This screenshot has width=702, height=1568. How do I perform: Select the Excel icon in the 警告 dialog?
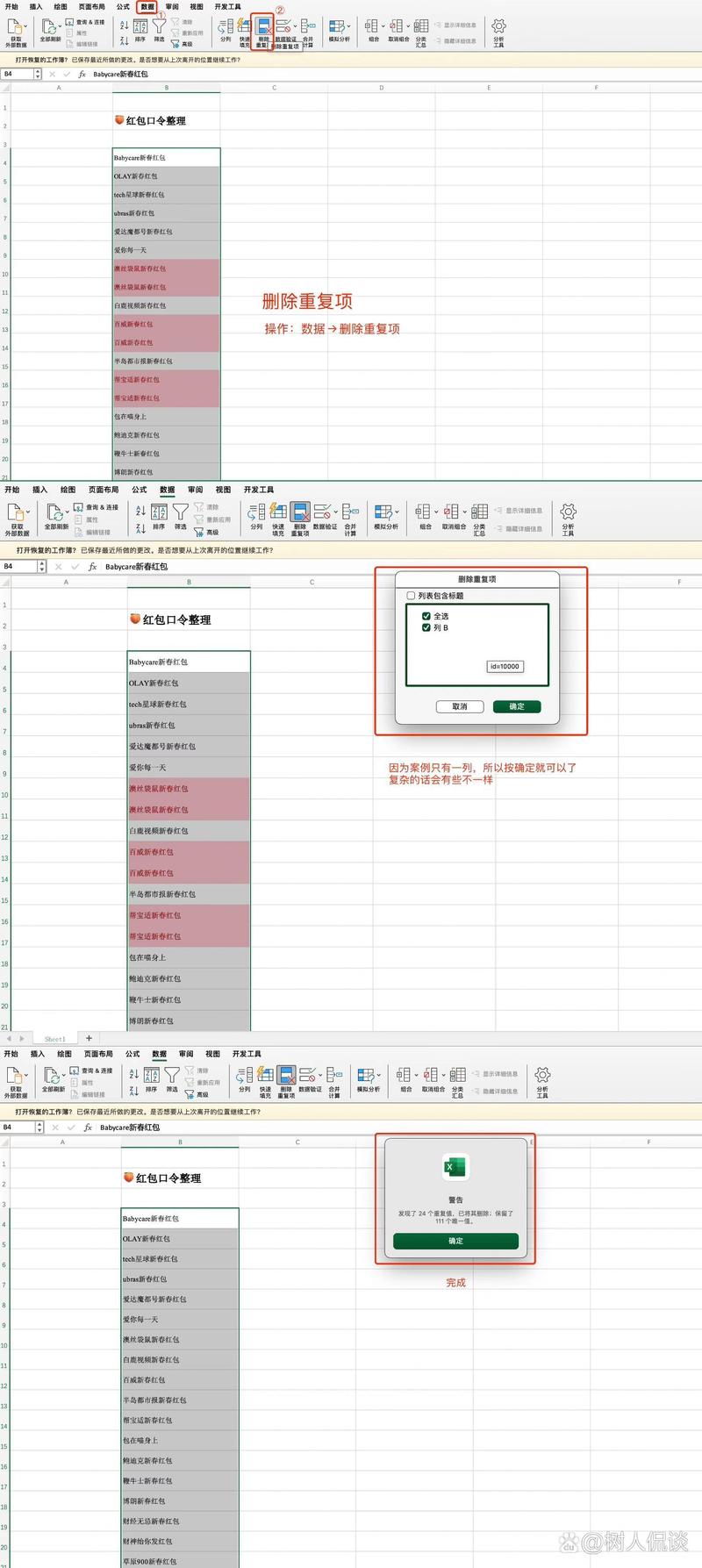(455, 1168)
